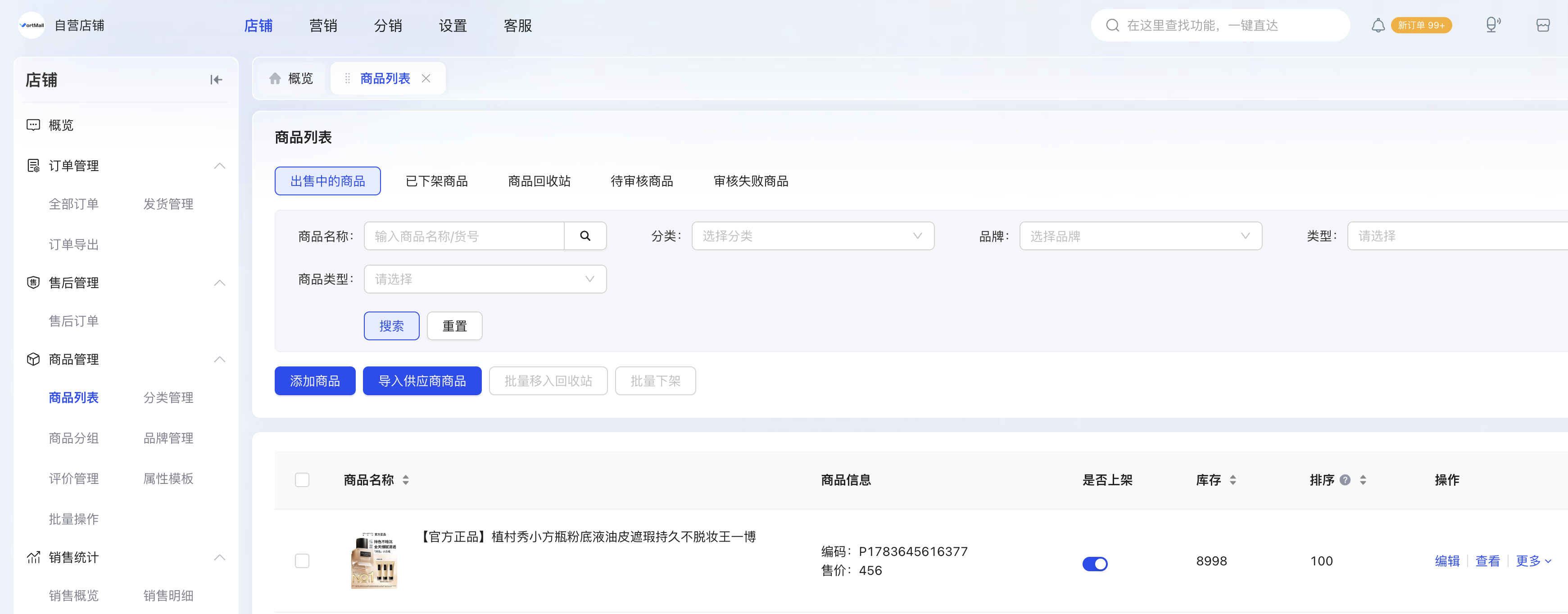Expand the 更多 actions dropdown
Screen dimensions: 1568x614
tap(1533, 561)
